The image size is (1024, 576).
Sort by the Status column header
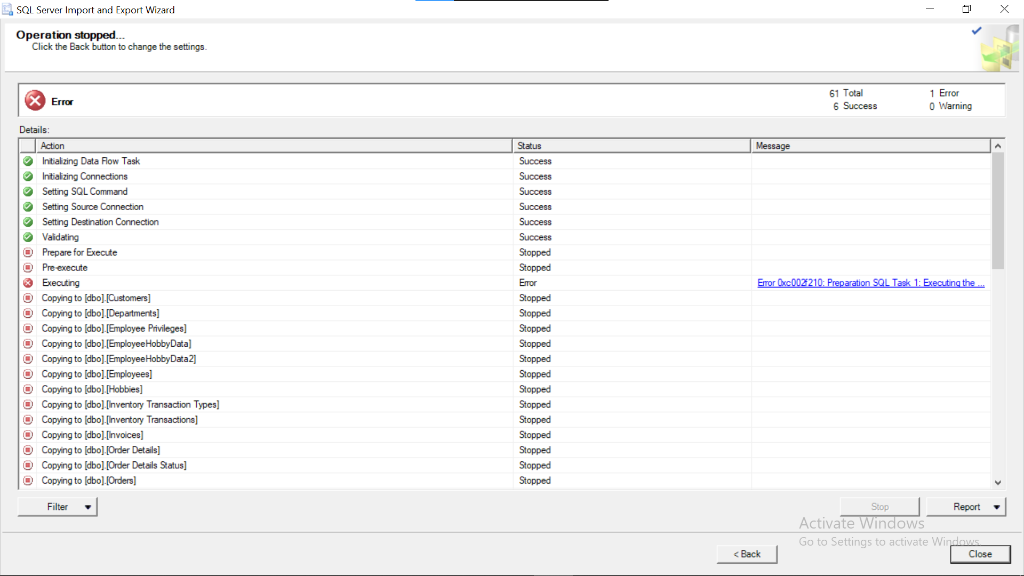(632, 146)
